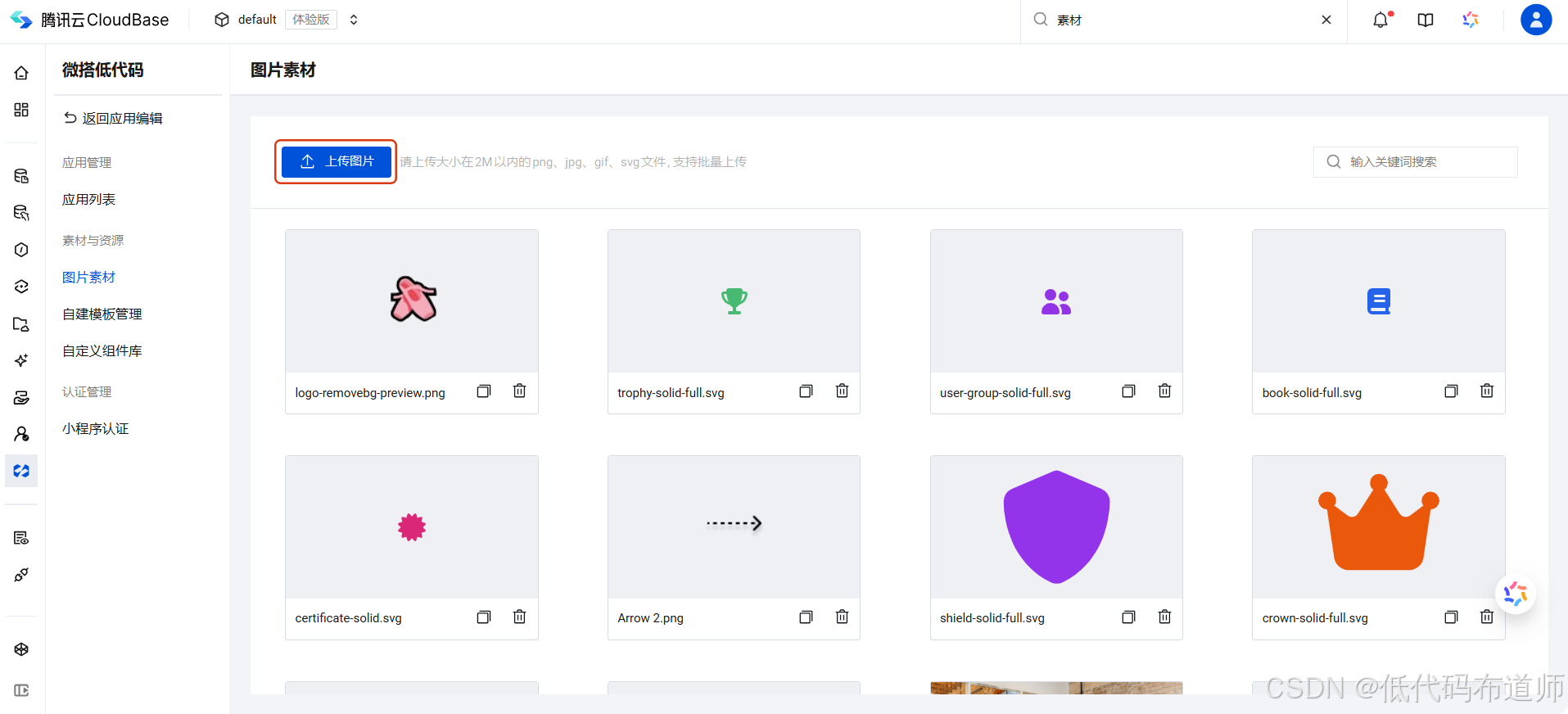This screenshot has height=714, width=1568.
Task: Delete trophy-solid-full.svg
Action: (842, 391)
